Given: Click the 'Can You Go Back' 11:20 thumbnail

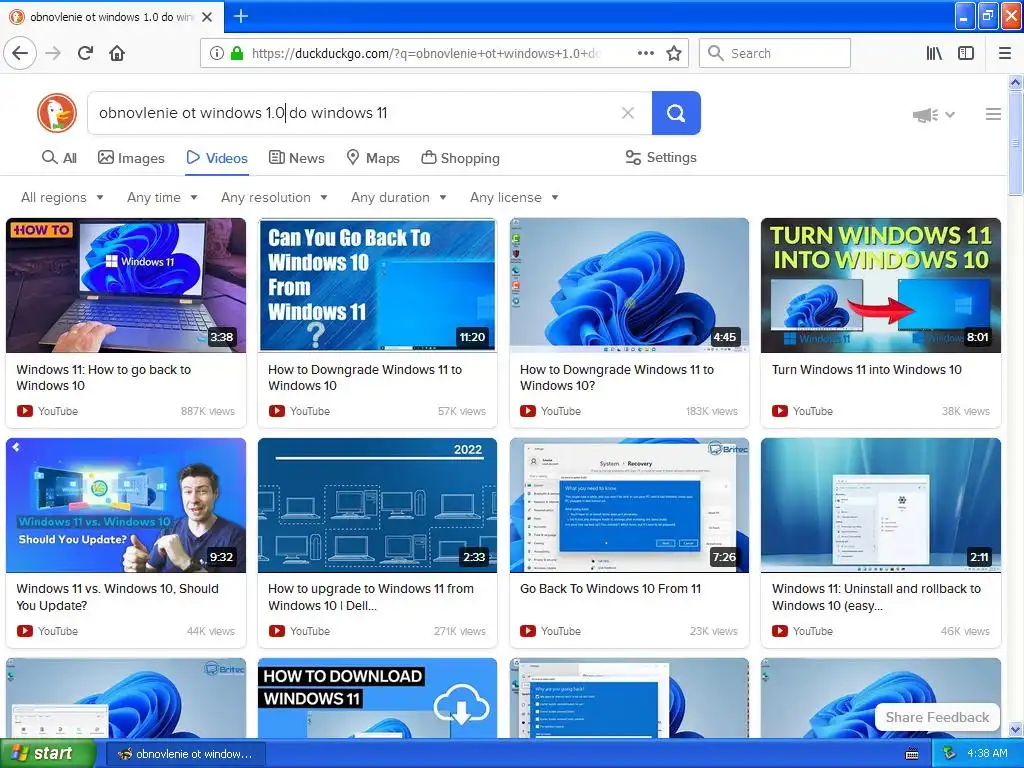Looking at the screenshot, I should pos(377,285).
